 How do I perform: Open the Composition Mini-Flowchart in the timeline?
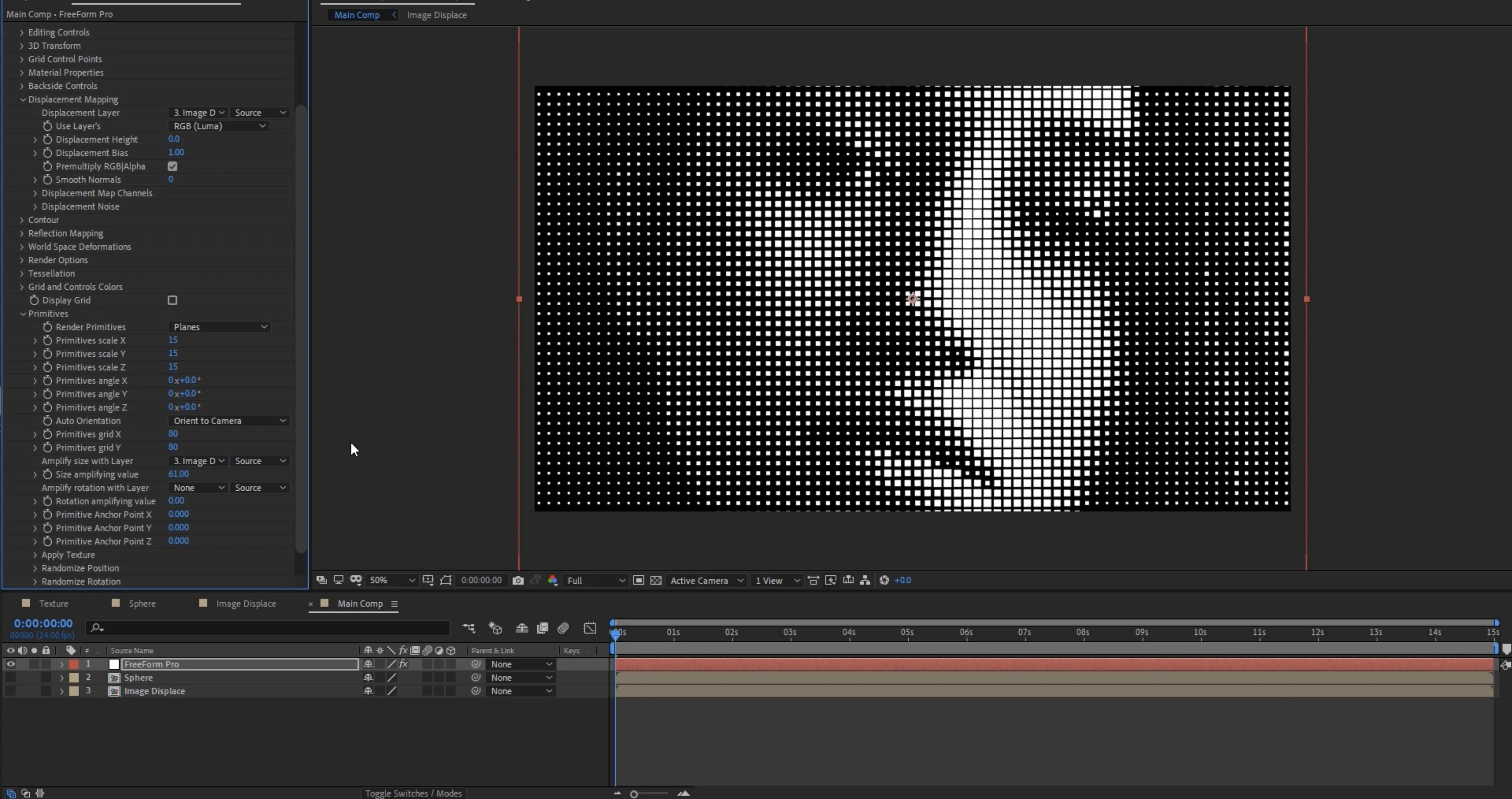(x=468, y=628)
